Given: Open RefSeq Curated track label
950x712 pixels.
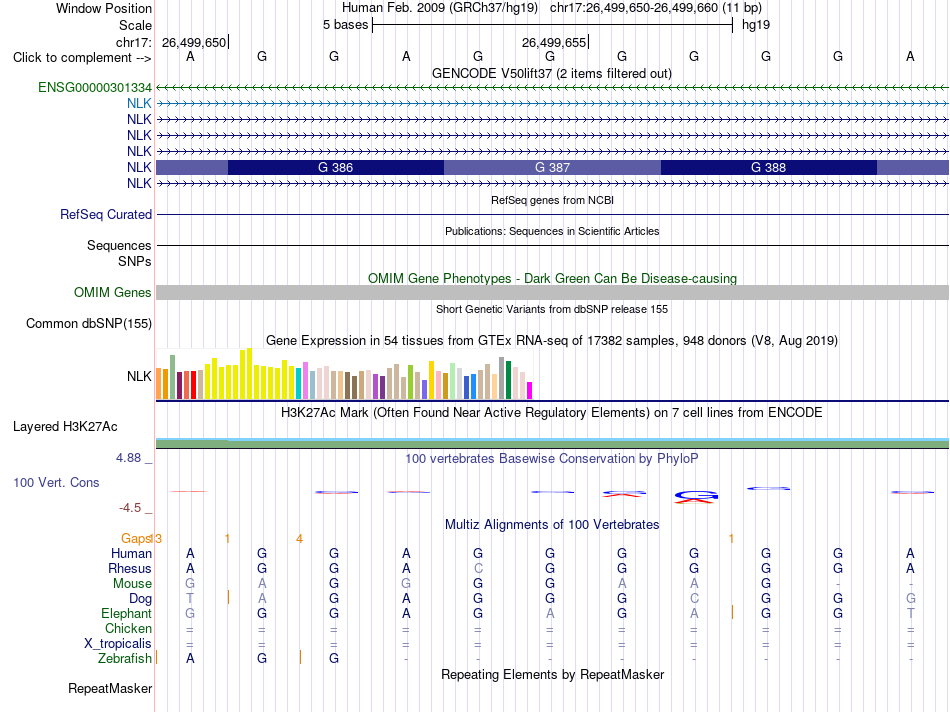Looking at the screenshot, I should (x=106, y=215).
